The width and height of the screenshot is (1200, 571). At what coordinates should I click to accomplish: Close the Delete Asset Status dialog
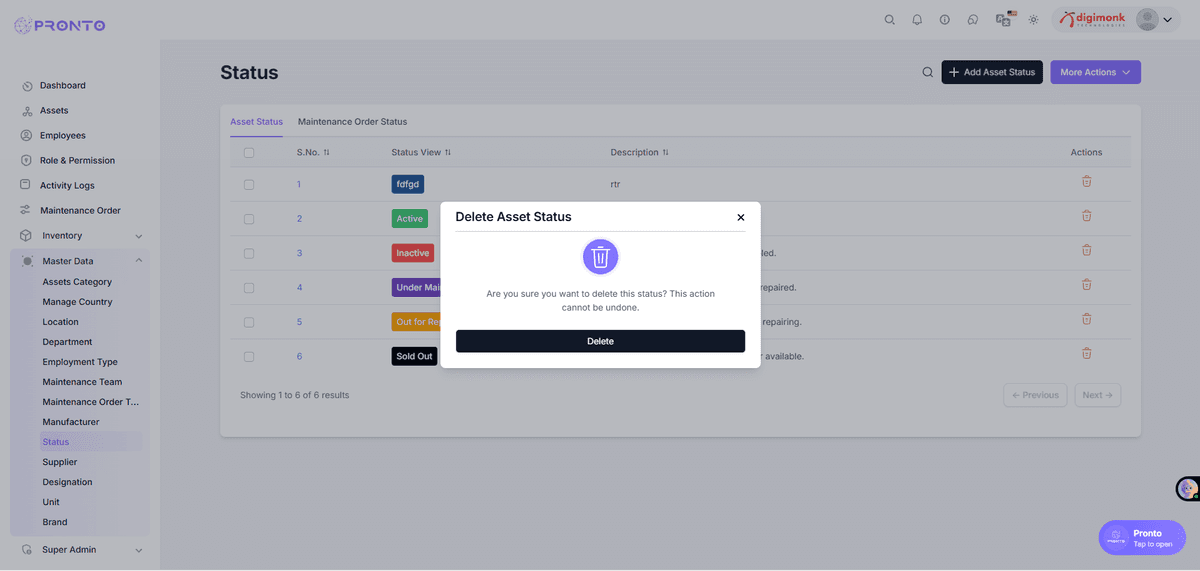coord(740,217)
